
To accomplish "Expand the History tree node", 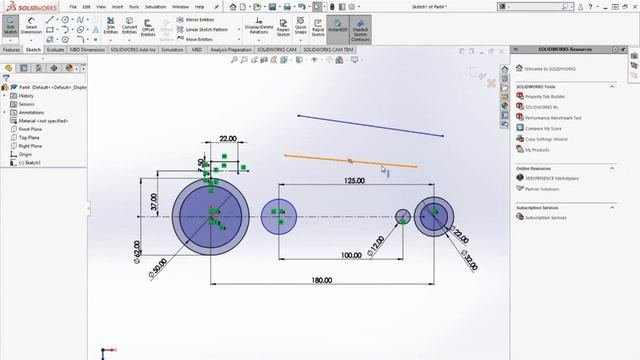I will (x=4, y=96).
